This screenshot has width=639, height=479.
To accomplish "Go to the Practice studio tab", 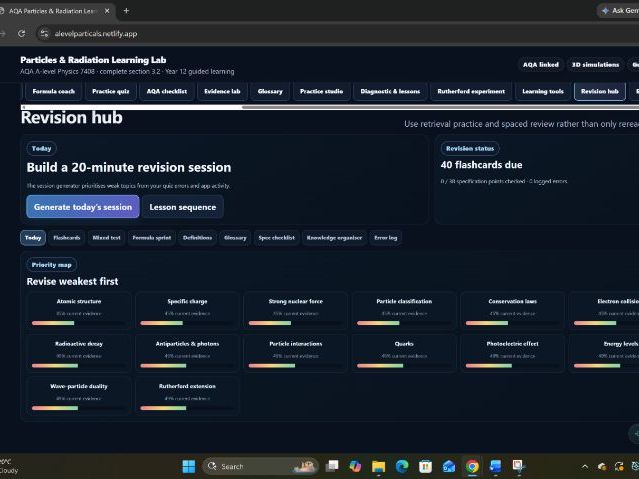I will 321,91.
